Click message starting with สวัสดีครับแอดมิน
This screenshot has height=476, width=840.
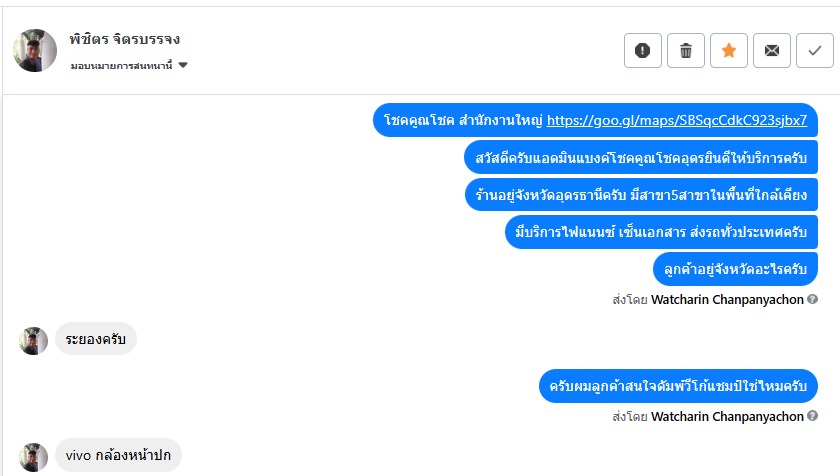tap(642, 158)
